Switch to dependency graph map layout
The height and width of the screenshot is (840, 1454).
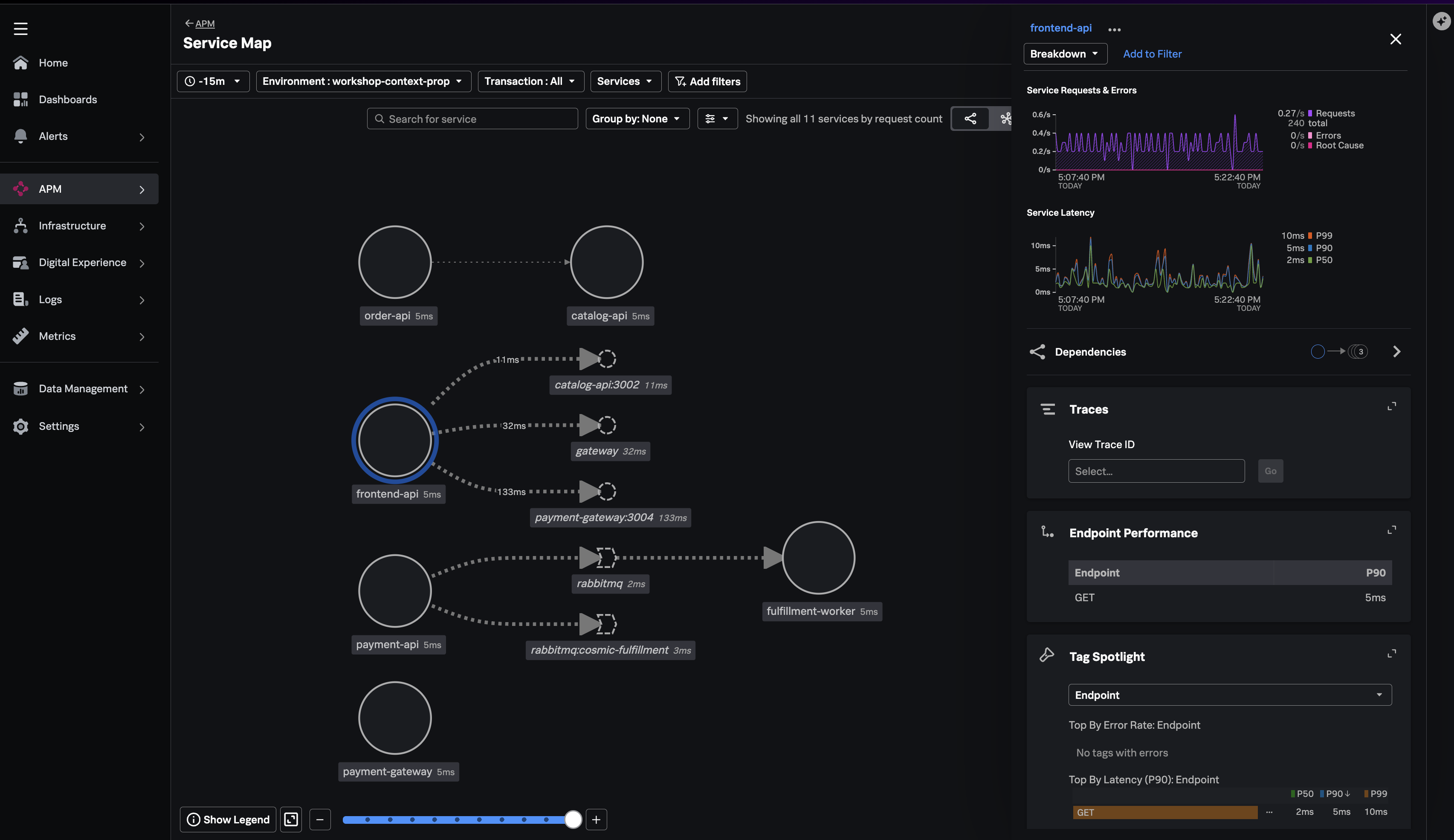[970, 119]
